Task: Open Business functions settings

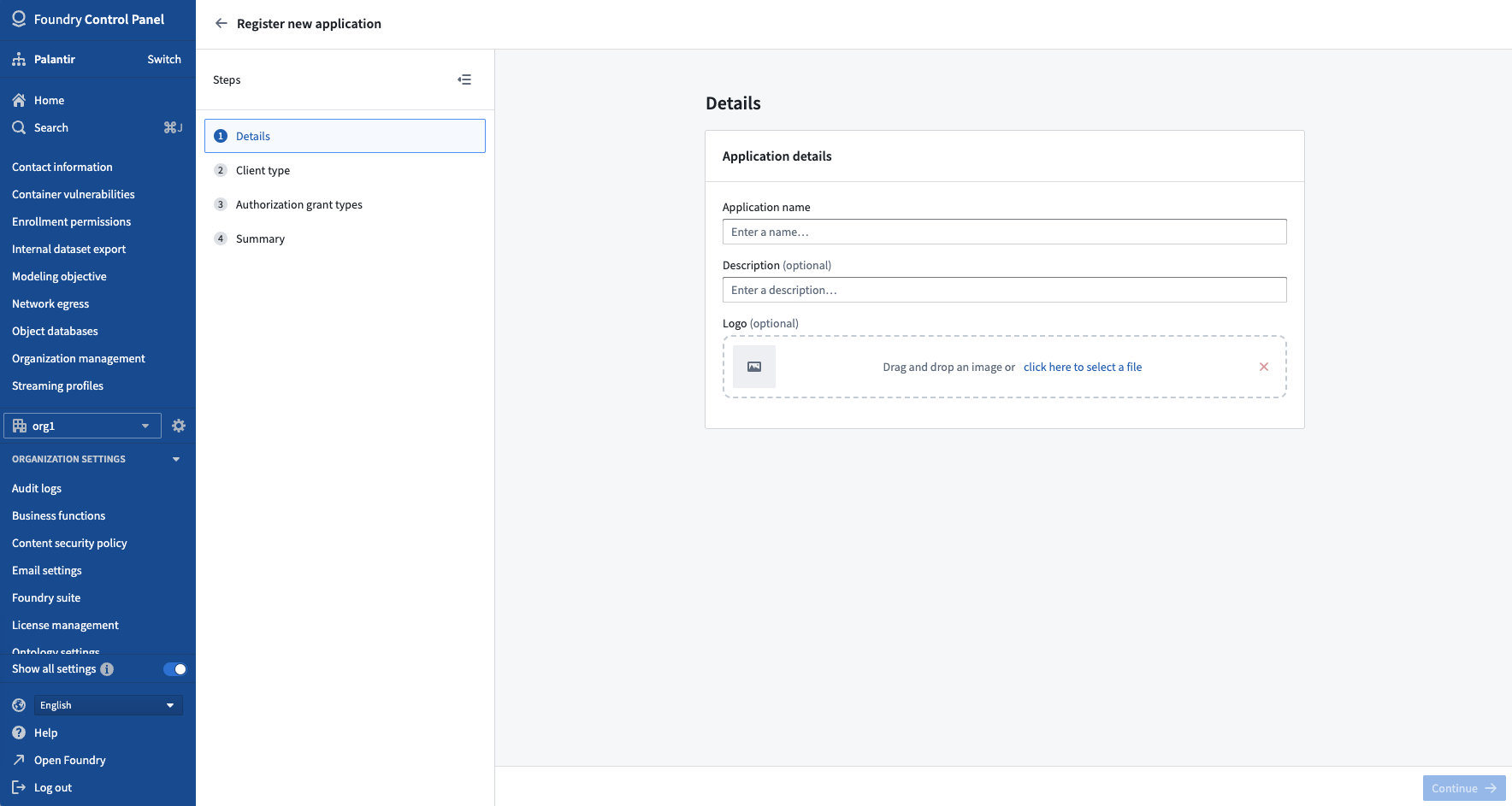Action: pos(59,515)
